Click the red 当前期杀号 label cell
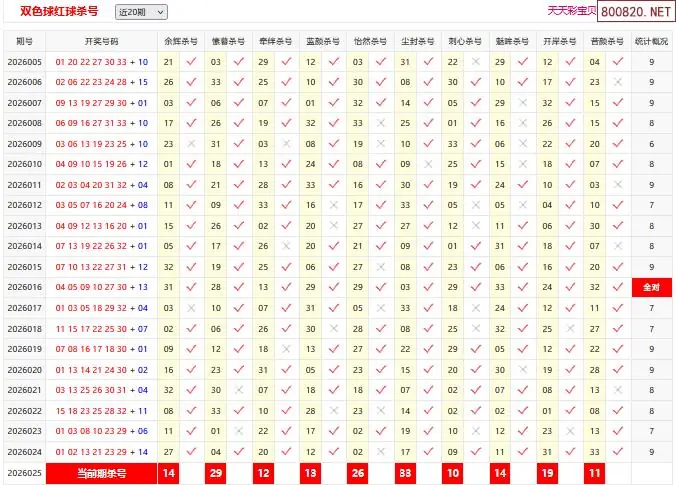 coord(101,472)
